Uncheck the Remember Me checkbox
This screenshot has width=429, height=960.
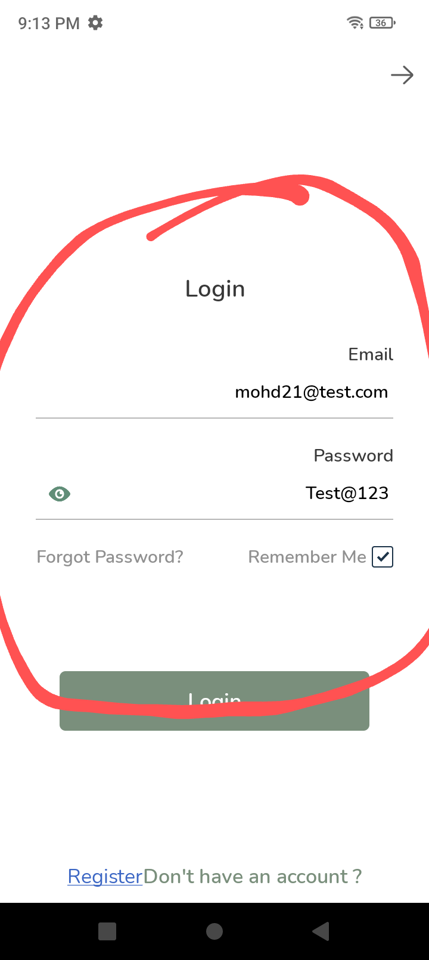[x=382, y=557]
